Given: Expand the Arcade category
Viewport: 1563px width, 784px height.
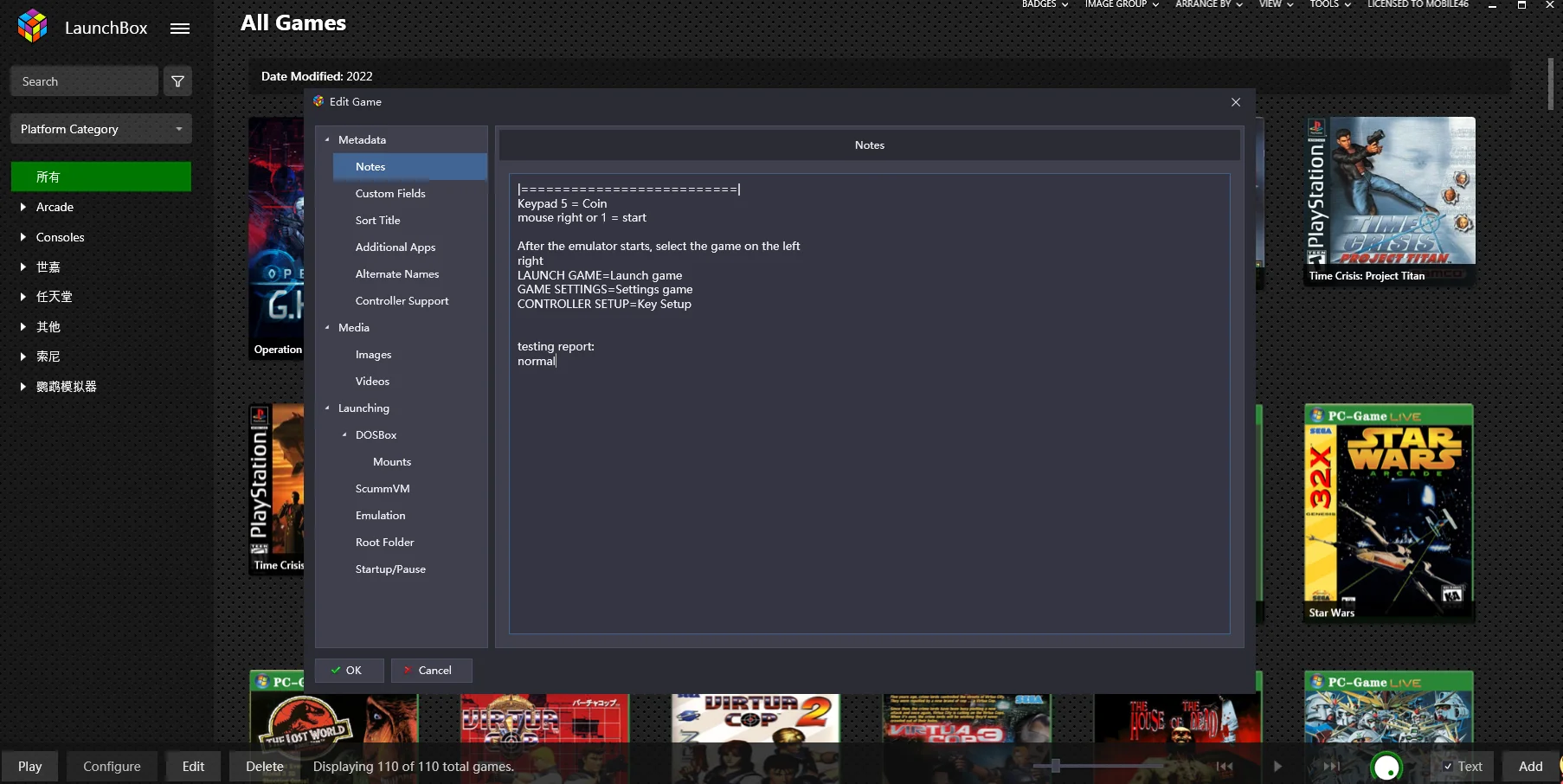Looking at the screenshot, I should [23, 207].
